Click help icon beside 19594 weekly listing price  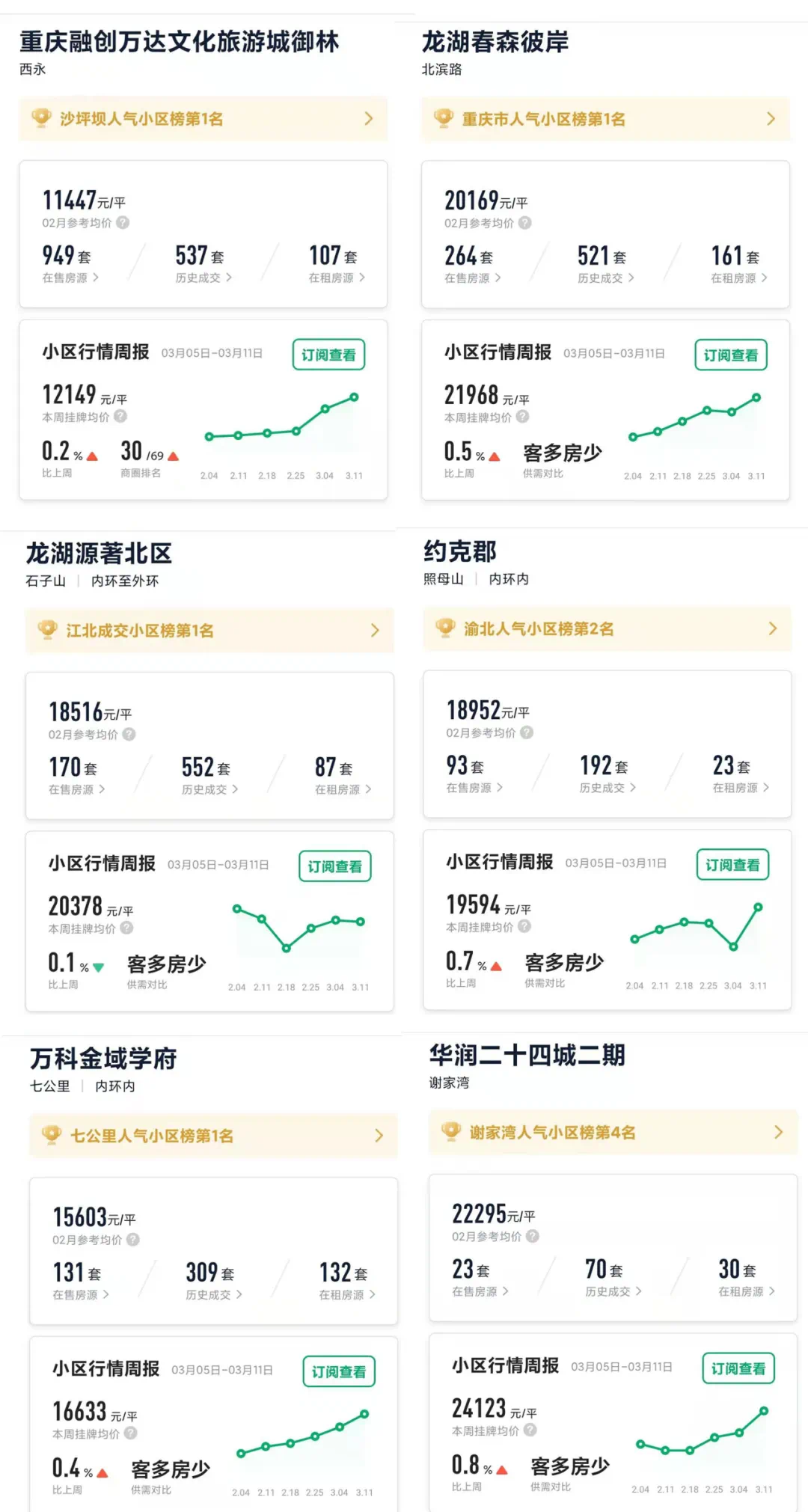pyautogui.click(x=524, y=926)
